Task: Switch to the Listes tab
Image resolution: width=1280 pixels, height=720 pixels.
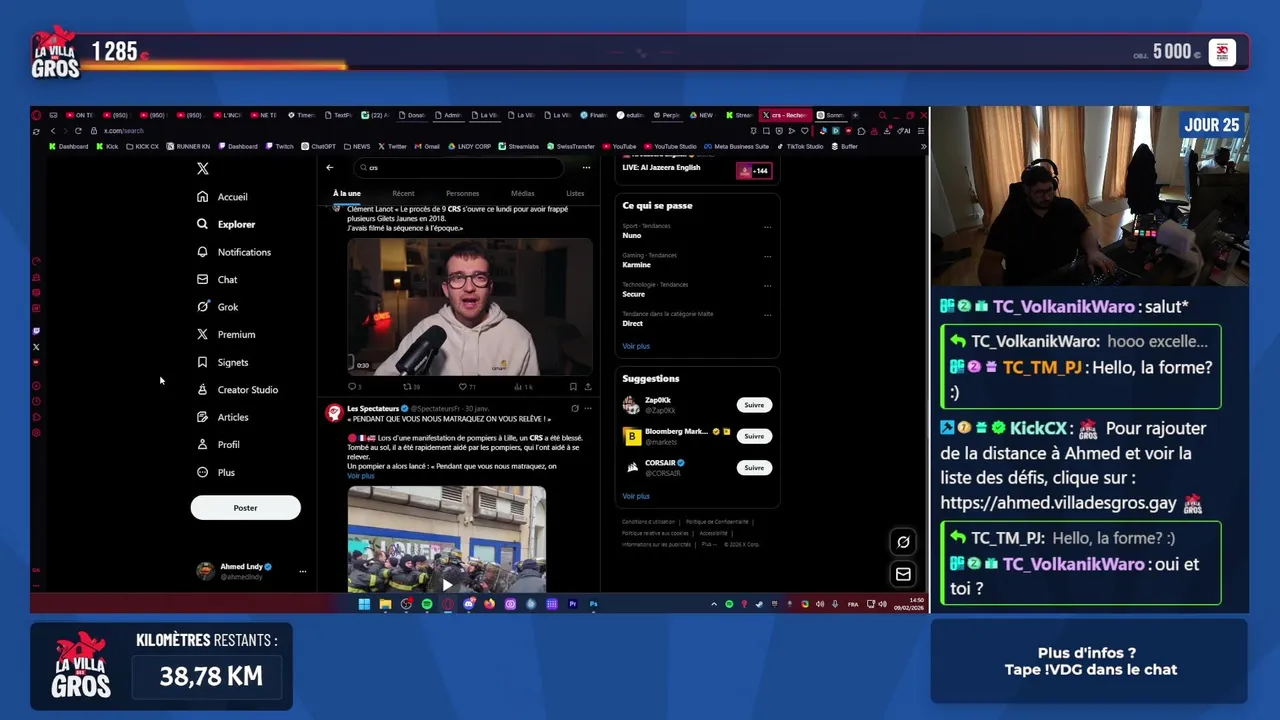Action: pyautogui.click(x=575, y=193)
